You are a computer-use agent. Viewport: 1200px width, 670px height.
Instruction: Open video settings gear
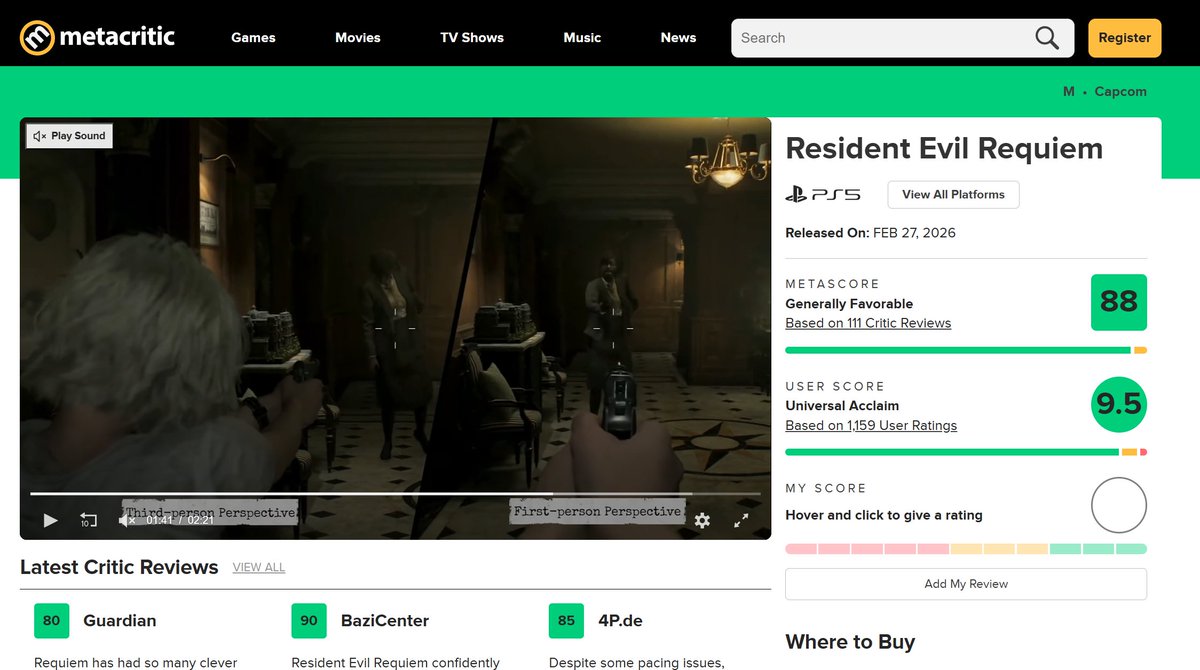(x=702, y=520)
